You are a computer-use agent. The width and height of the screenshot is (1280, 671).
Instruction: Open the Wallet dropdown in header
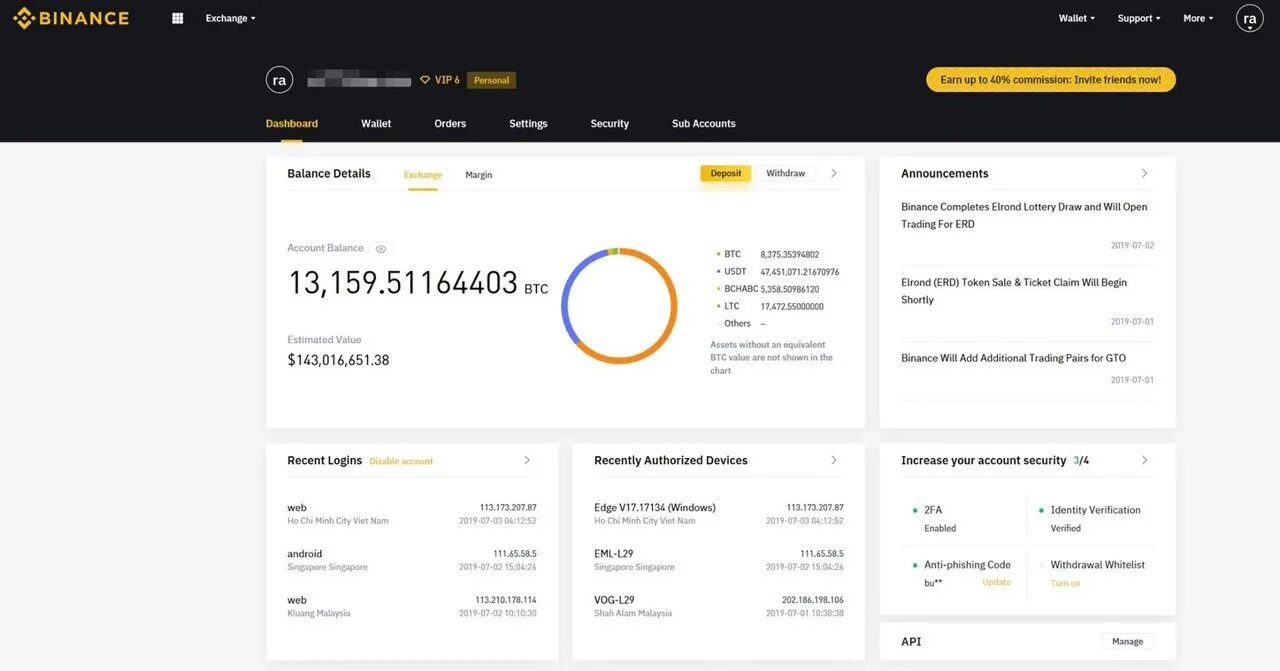pos(1076,18)
